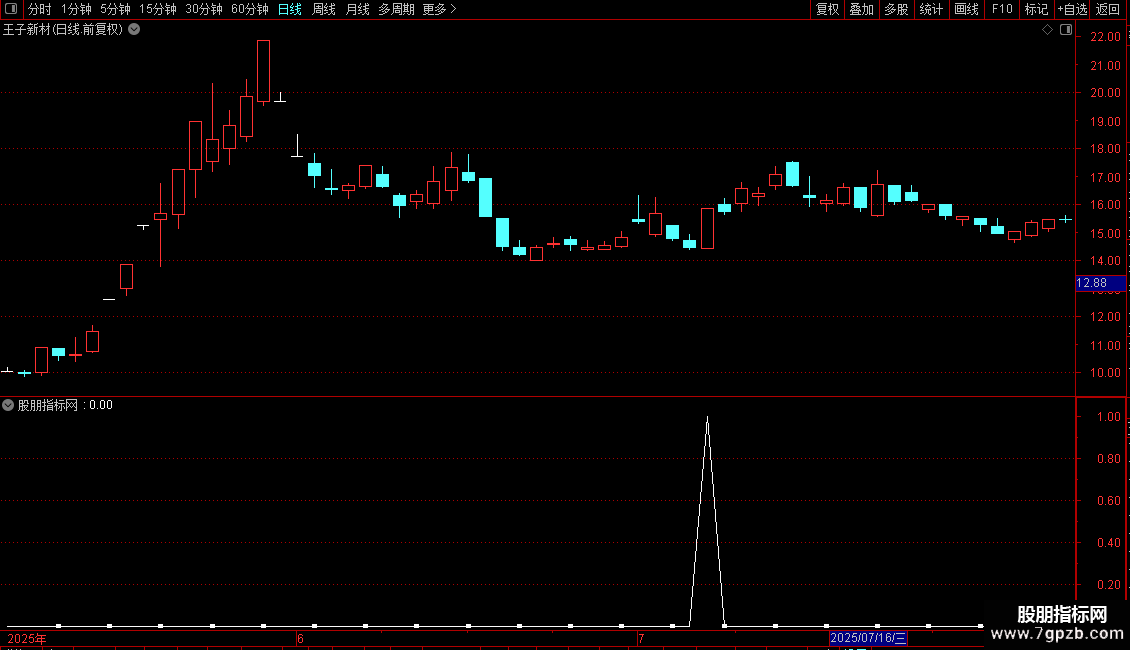Activate the 画线 drawing tools
This screenshot has height=650, width=1130.
tap(966, 9)
